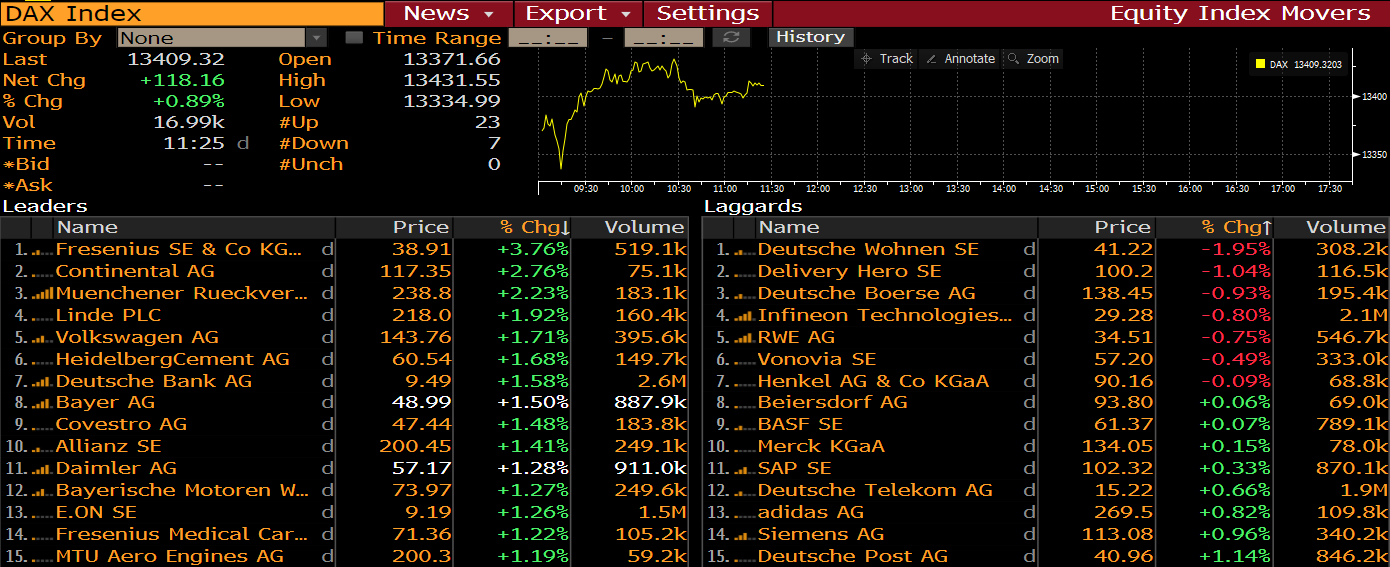Sort Leaders by % Chg column header
This screenshot has height=567, width=1390.
click(512, 228)
